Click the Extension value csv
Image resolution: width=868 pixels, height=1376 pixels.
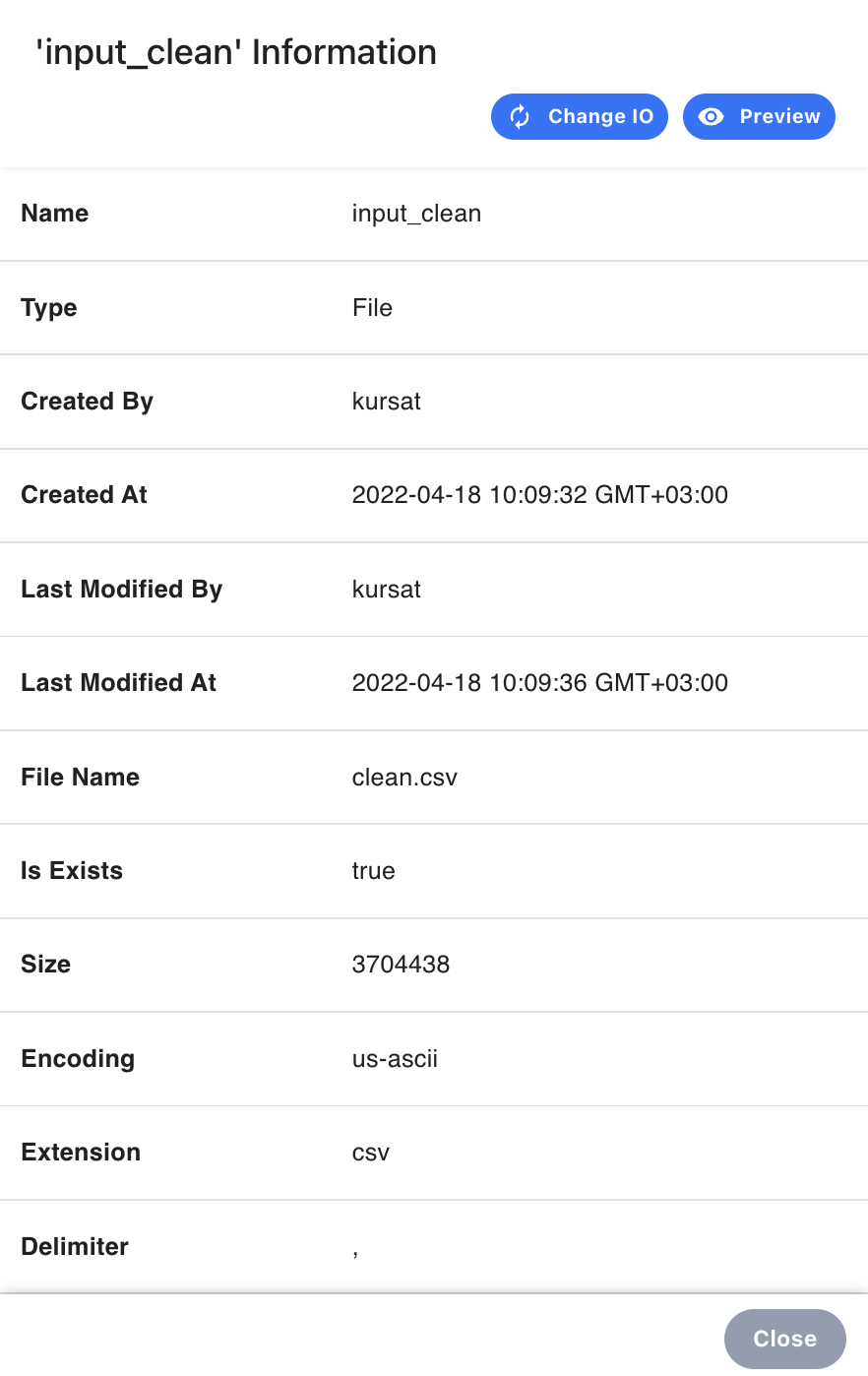(x=371, y=1153)
